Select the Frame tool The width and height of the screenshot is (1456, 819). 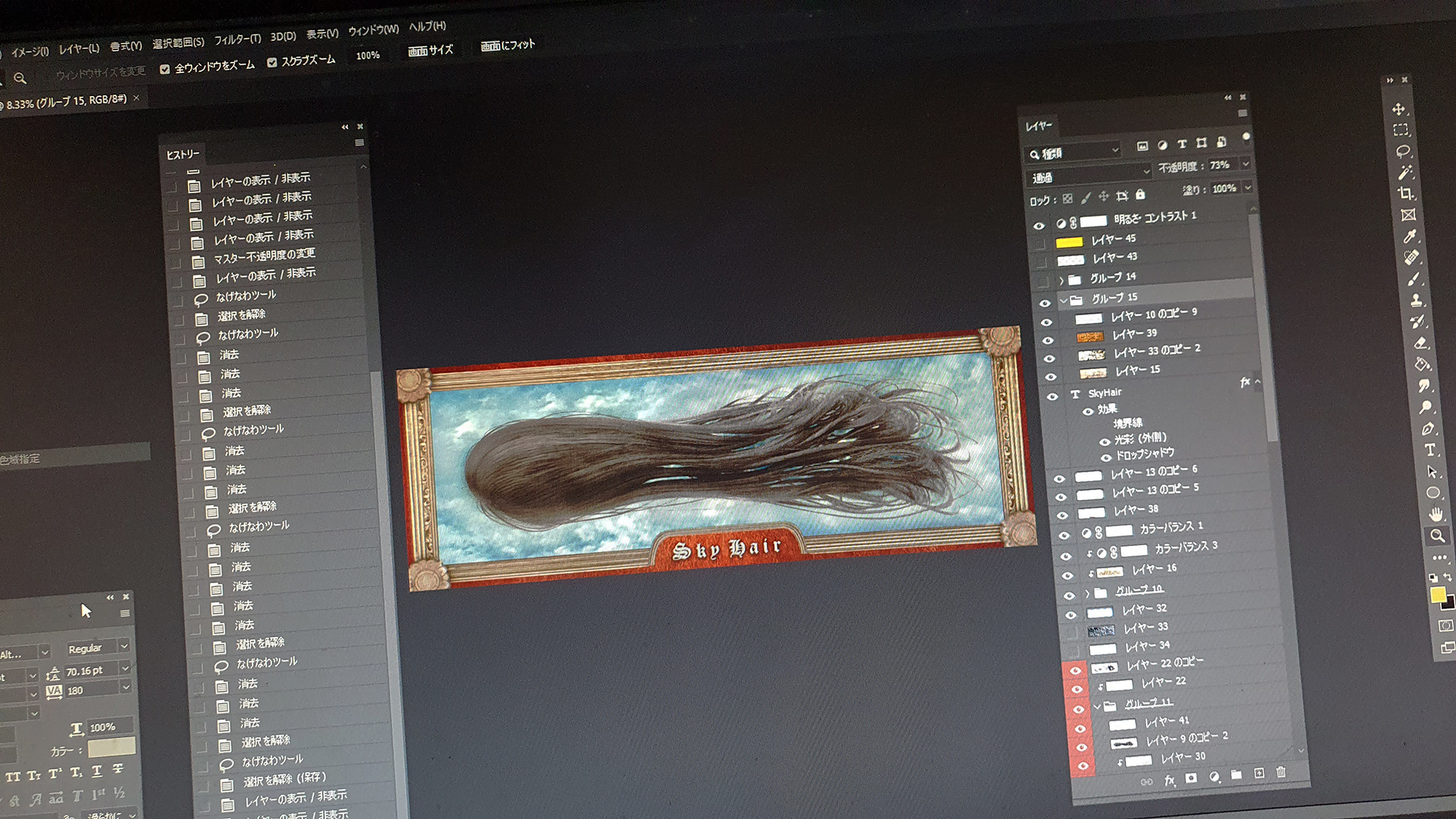tap(1409, 215)
